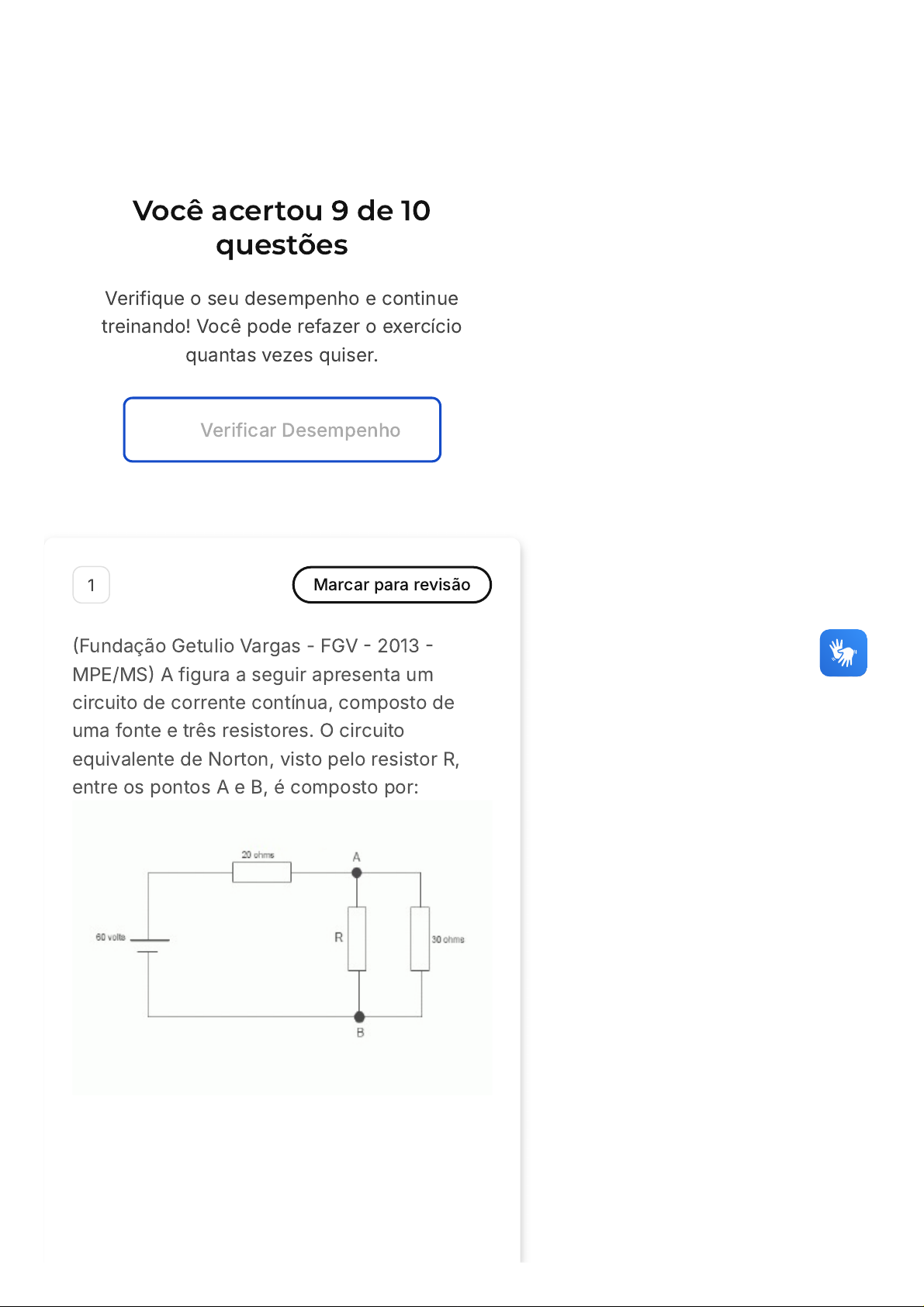This screenshot has width=924, height=1307.
Task: Click the 30 ohms resistor in the diagram
Action: (420, 939)
